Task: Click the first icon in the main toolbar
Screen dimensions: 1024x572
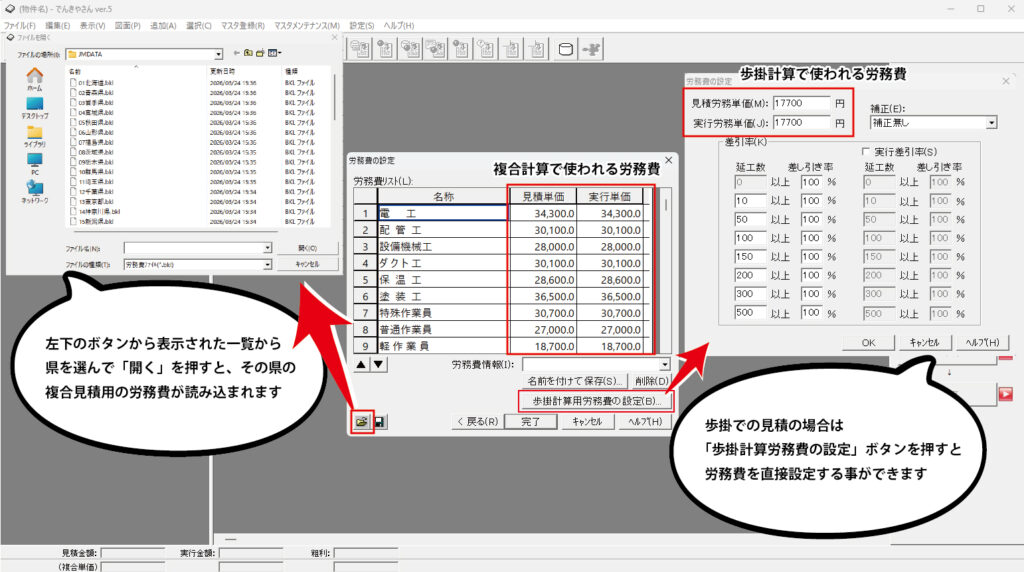Action: (360, 50)
